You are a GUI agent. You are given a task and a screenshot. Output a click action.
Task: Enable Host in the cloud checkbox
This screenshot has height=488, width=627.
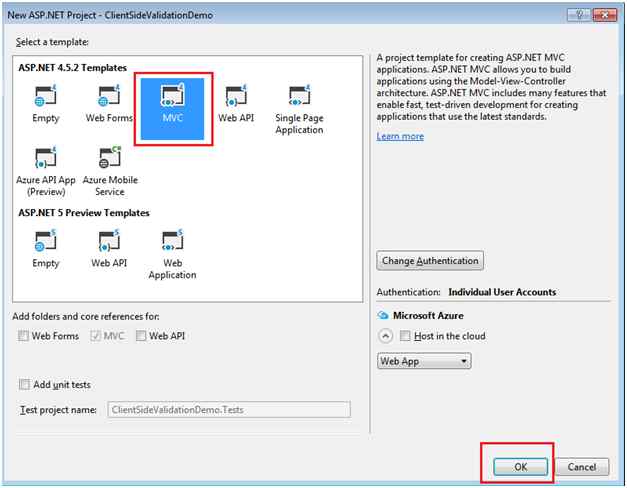click(405, 336)
